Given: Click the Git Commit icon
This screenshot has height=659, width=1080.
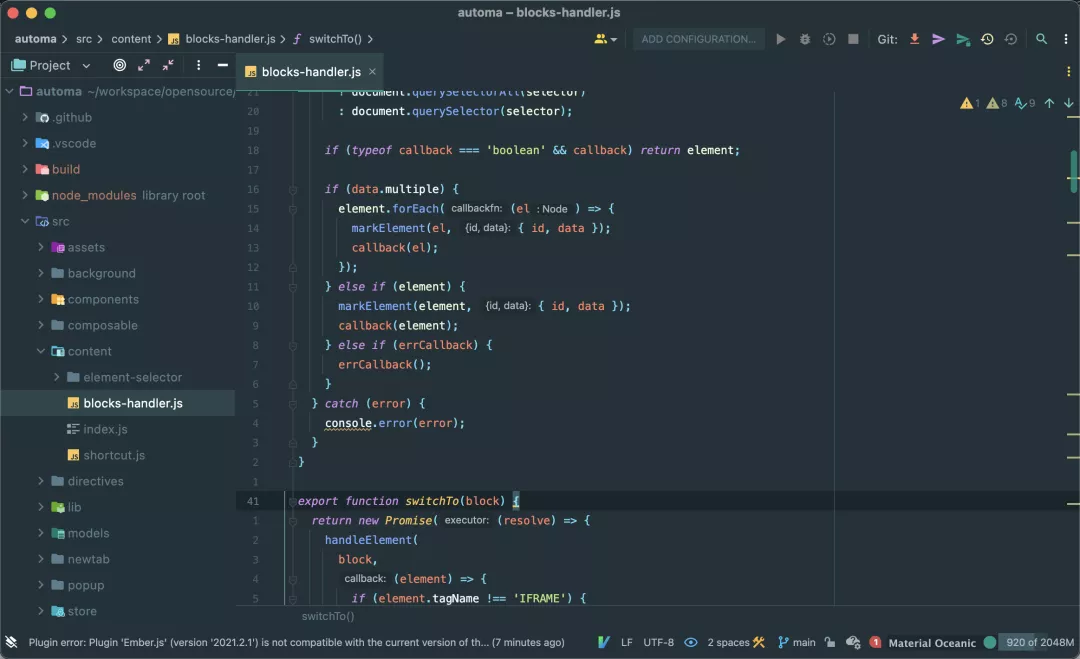Looking at the screenshot, I should click(938, 39).
